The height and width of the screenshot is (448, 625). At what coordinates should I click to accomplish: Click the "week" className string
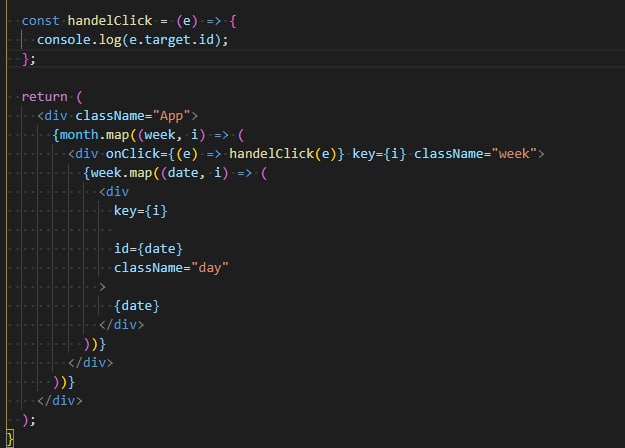tap(514, 154)
